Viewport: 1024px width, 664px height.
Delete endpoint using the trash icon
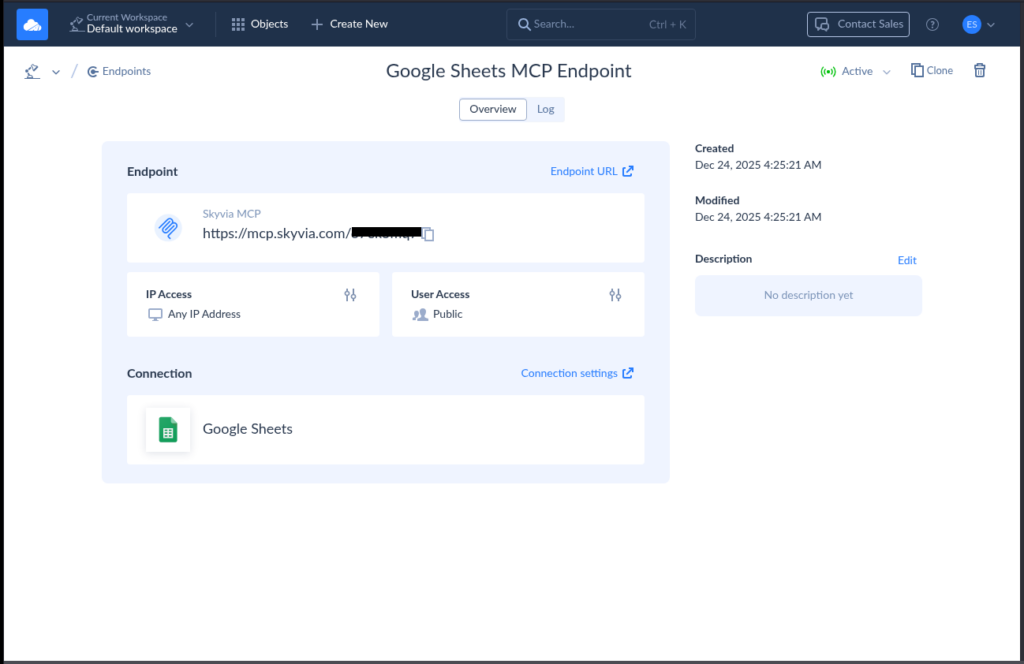coord(980,71)
